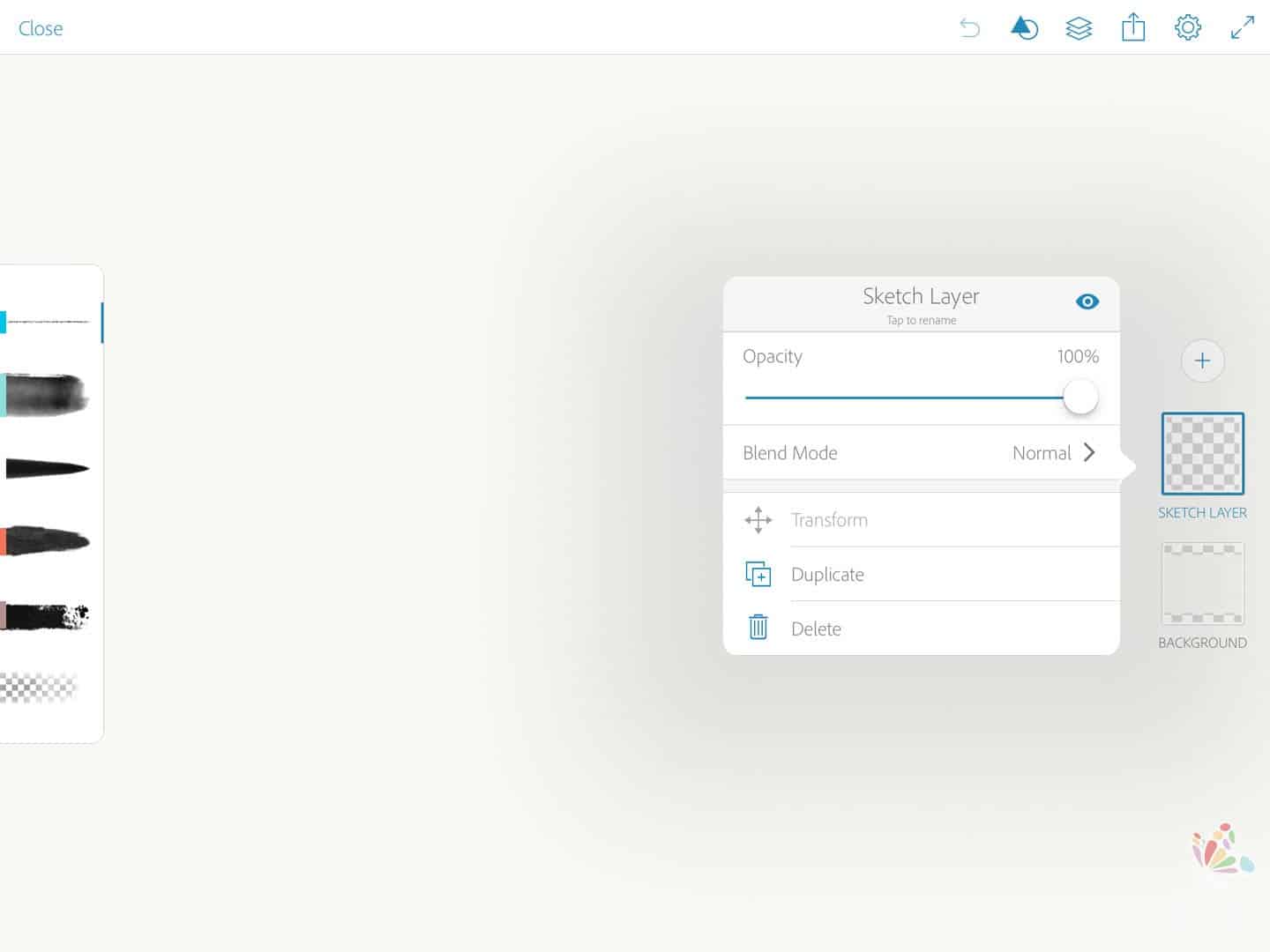
Task: Tap Sketch Layer title to rename
Action: (921, 297)
